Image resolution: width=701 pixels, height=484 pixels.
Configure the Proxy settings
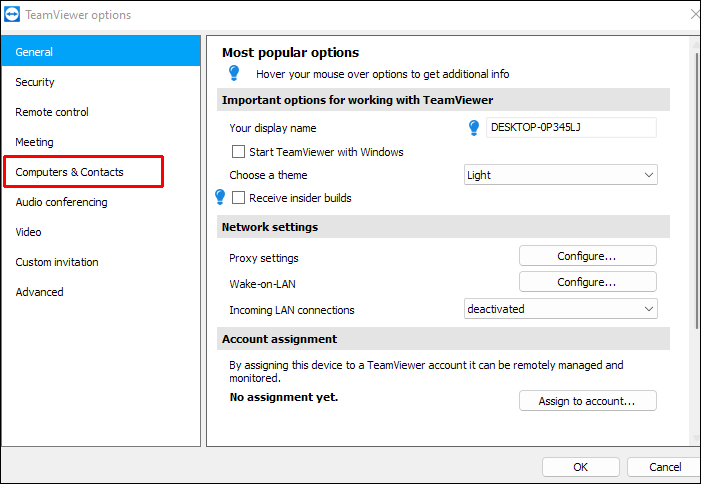(587, 256)
